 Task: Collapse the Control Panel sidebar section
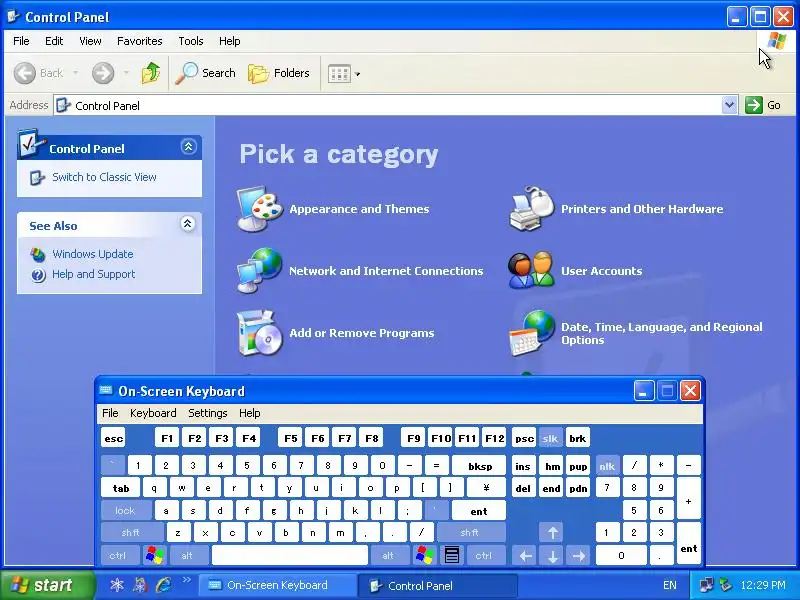click(x=188, y=147)
